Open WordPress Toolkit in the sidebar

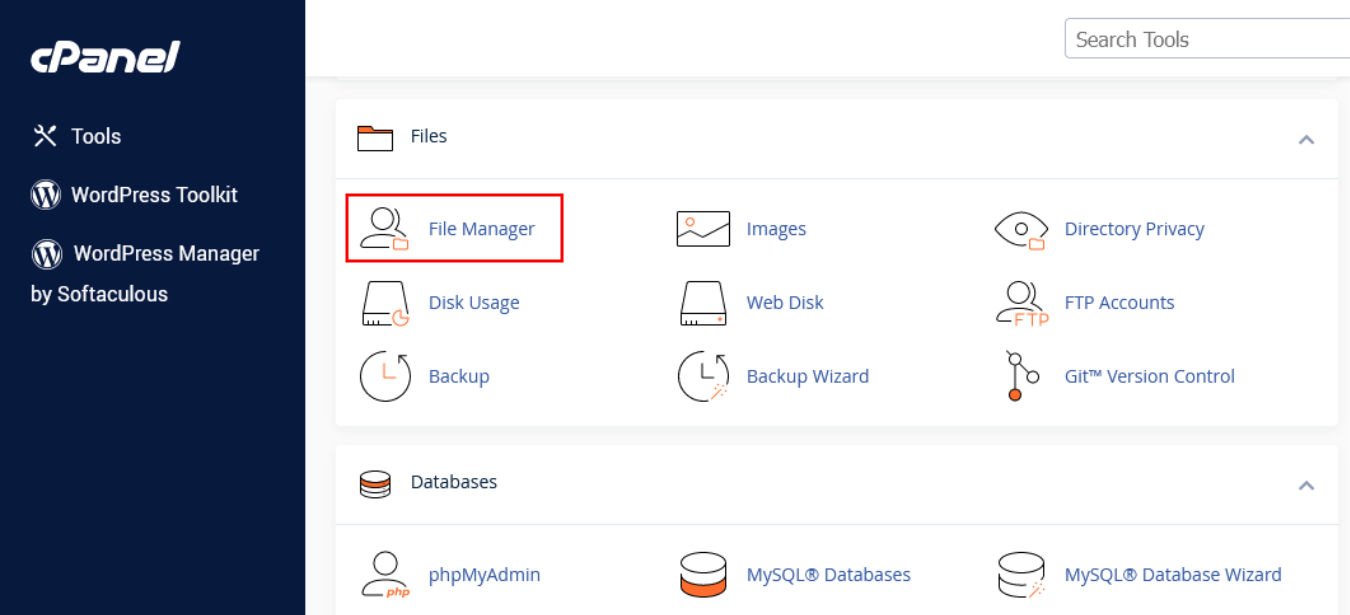click(134, 195)
